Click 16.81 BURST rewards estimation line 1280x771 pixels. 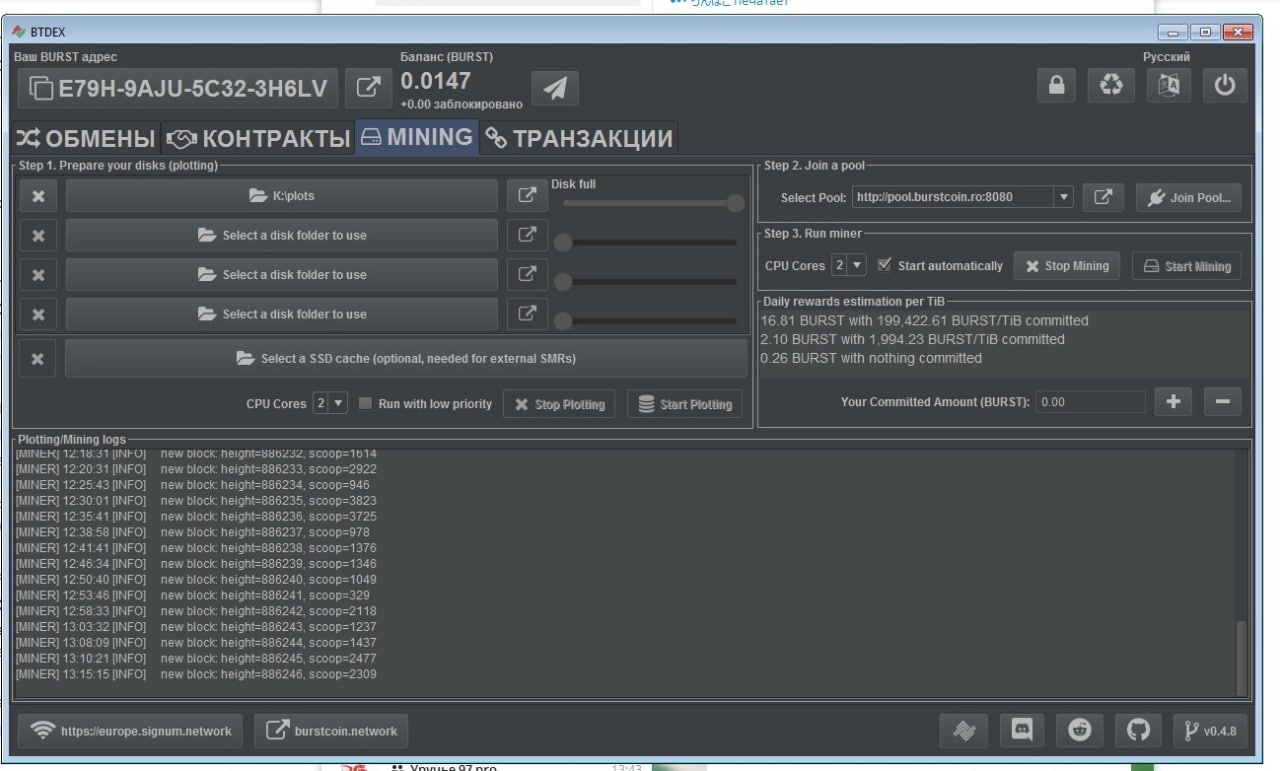(x=924, y=321)
